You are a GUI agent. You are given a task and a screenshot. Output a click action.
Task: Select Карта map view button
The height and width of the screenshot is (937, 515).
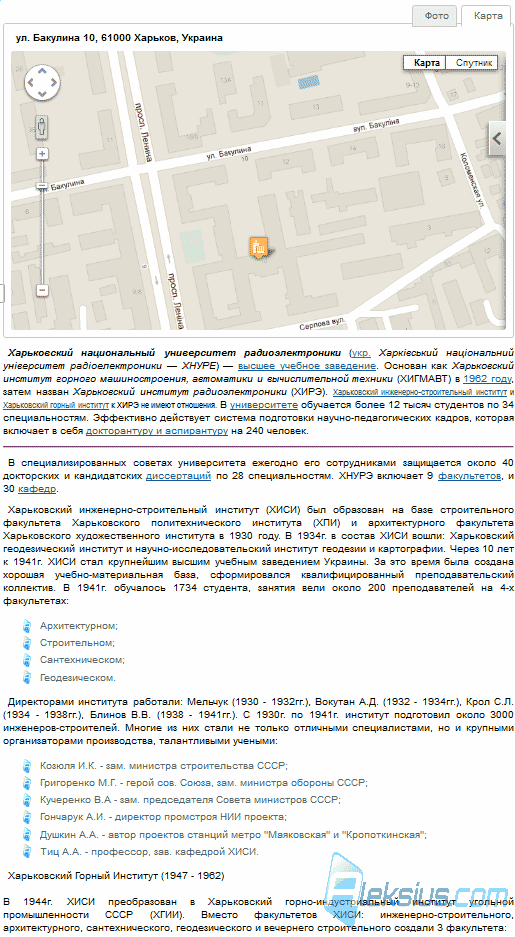pos(427,62)
